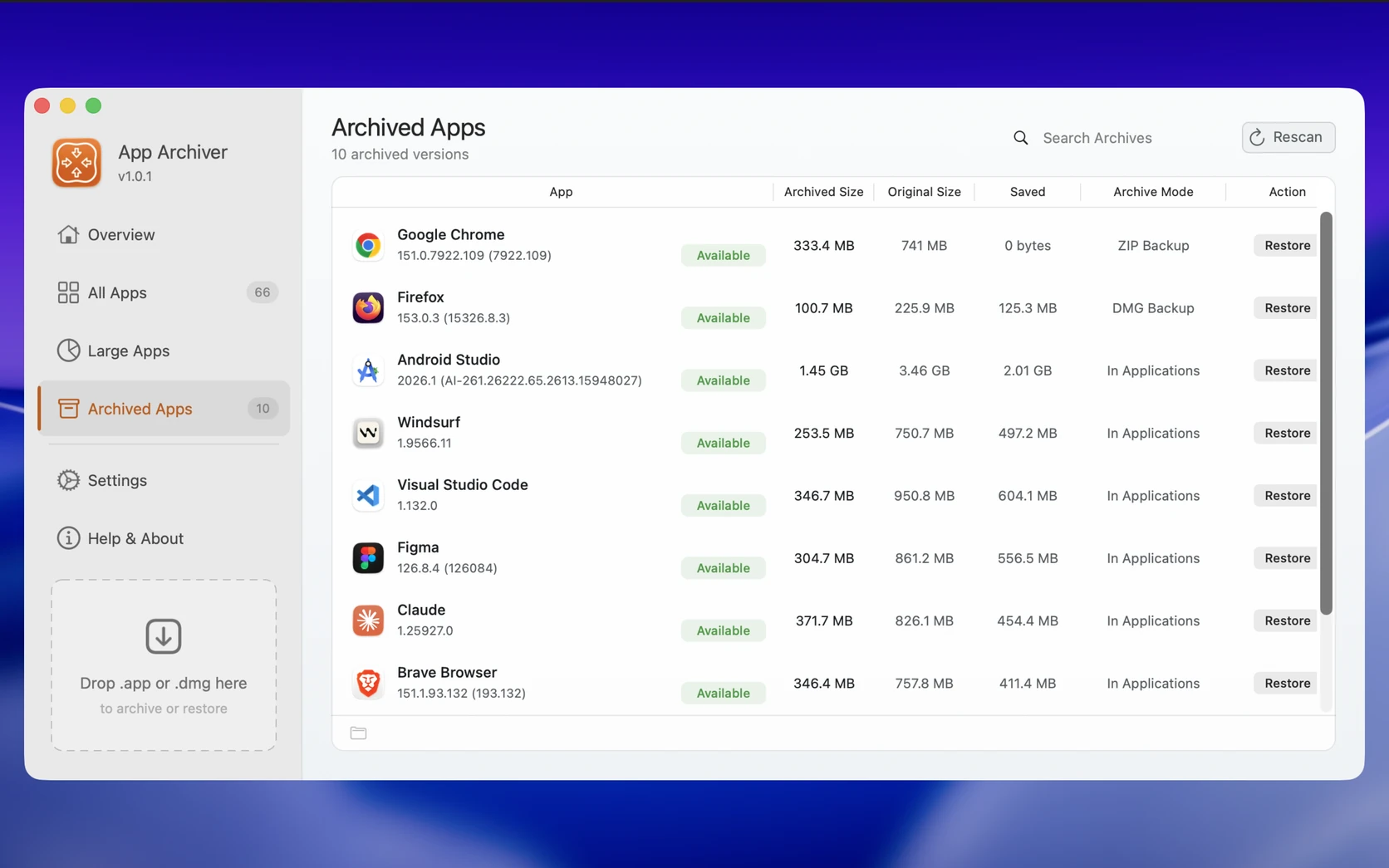Screen dimensions: 1389x868
Task: Click the Archived Apps box icon
Action: [68, 409]
